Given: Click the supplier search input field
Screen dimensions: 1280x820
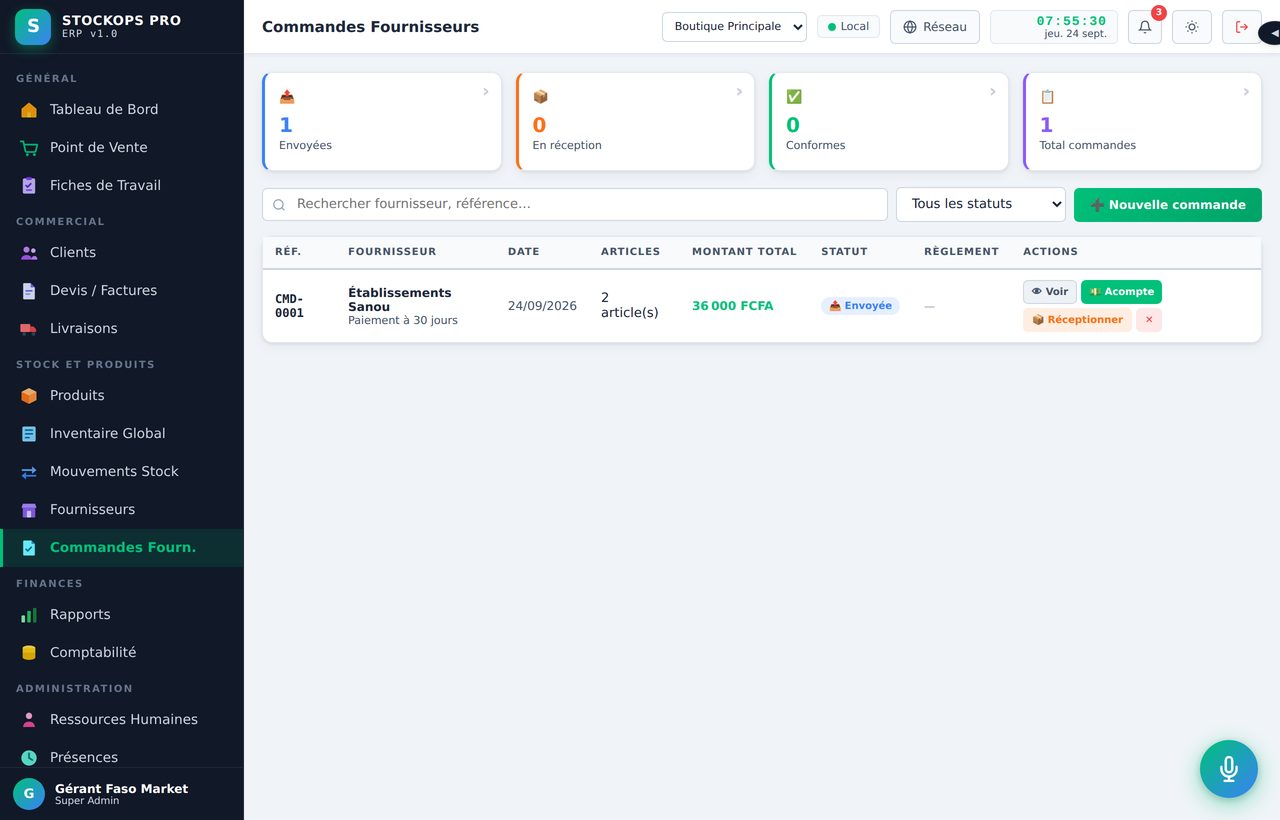Looking at the screenshot, I should coord(575,204).
